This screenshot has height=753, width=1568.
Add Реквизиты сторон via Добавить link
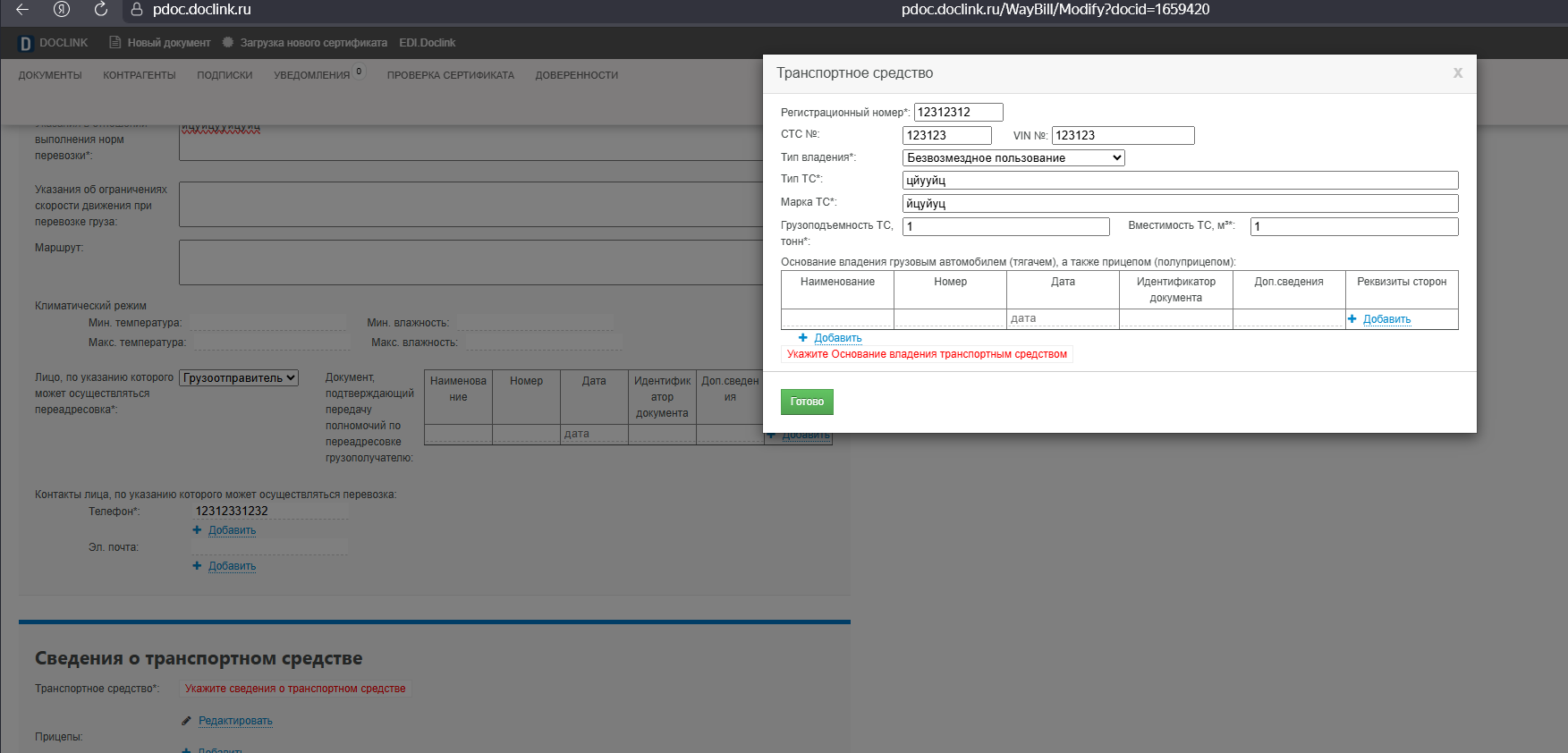click(1386, 319)
